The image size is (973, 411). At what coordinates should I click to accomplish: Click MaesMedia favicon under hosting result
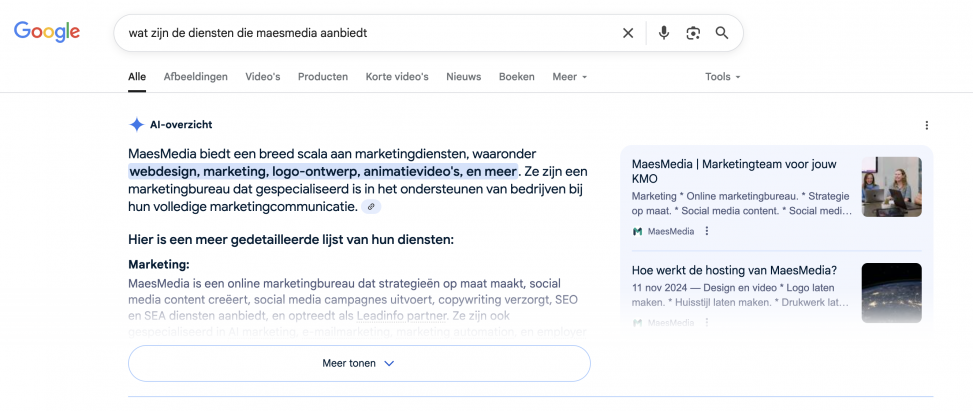637,323
